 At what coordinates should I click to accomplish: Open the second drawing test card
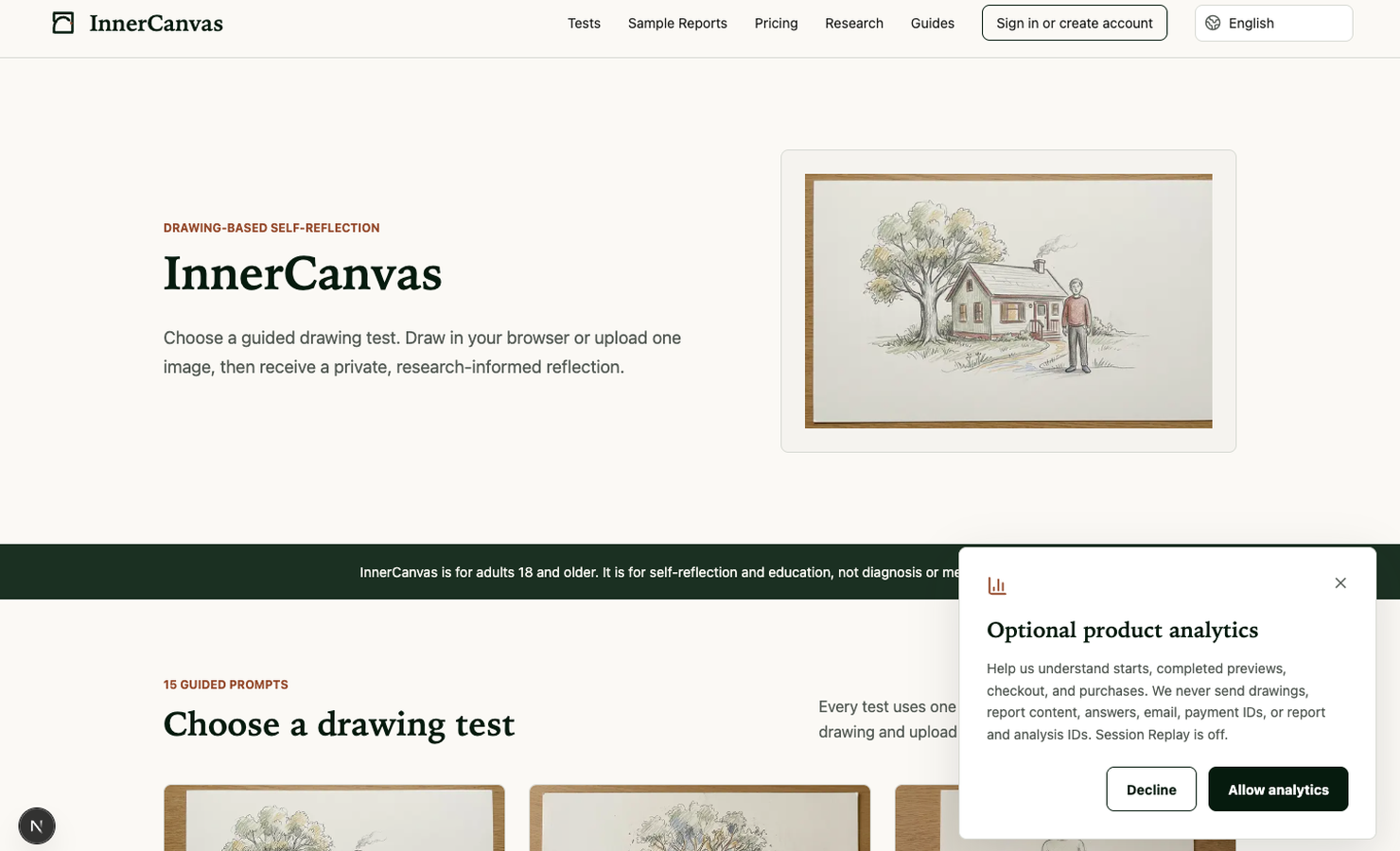pyautogui.click(x=699, y=818)
